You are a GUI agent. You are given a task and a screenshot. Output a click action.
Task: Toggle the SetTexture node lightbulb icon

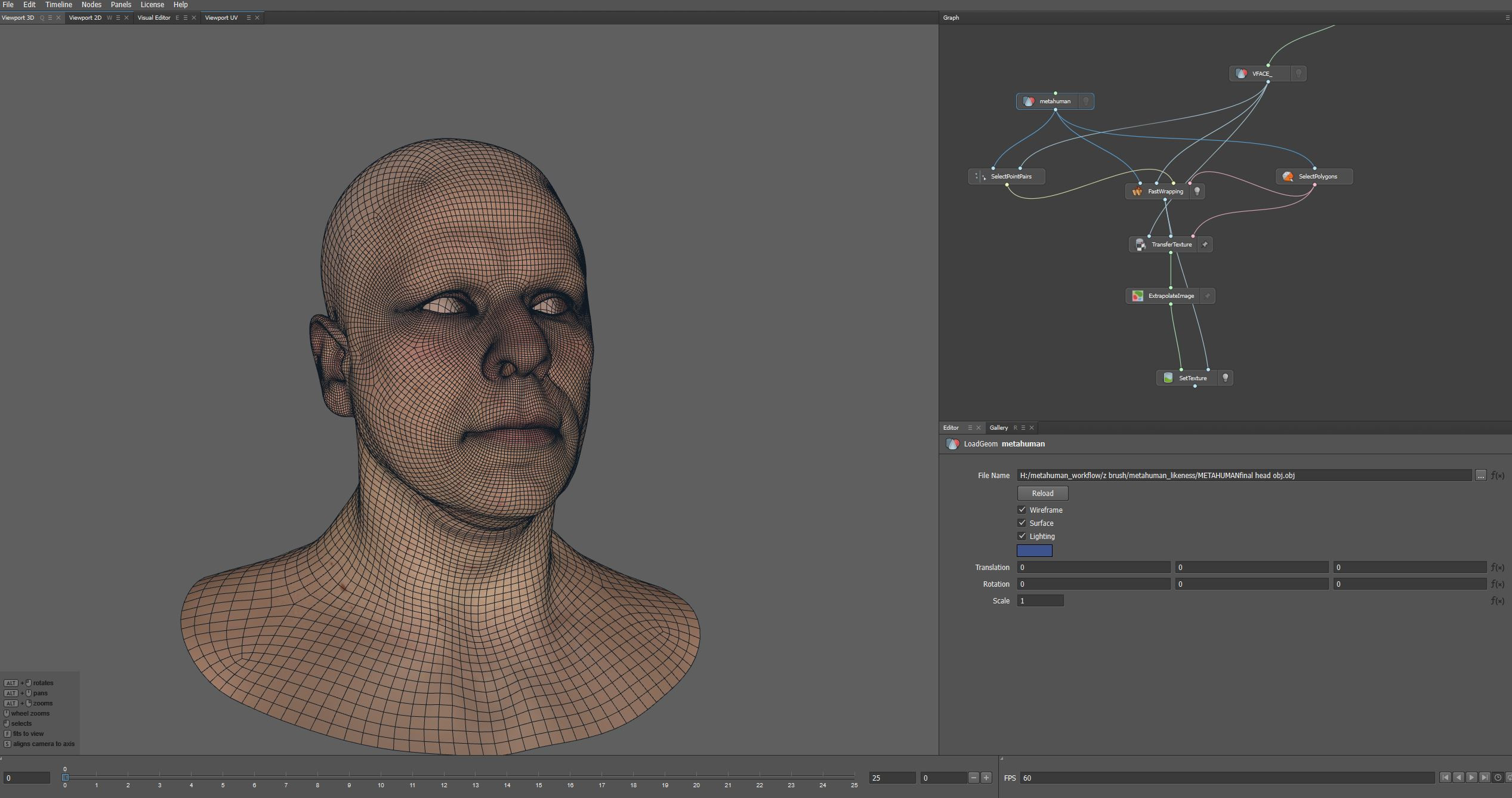(x=1225, y=378)
